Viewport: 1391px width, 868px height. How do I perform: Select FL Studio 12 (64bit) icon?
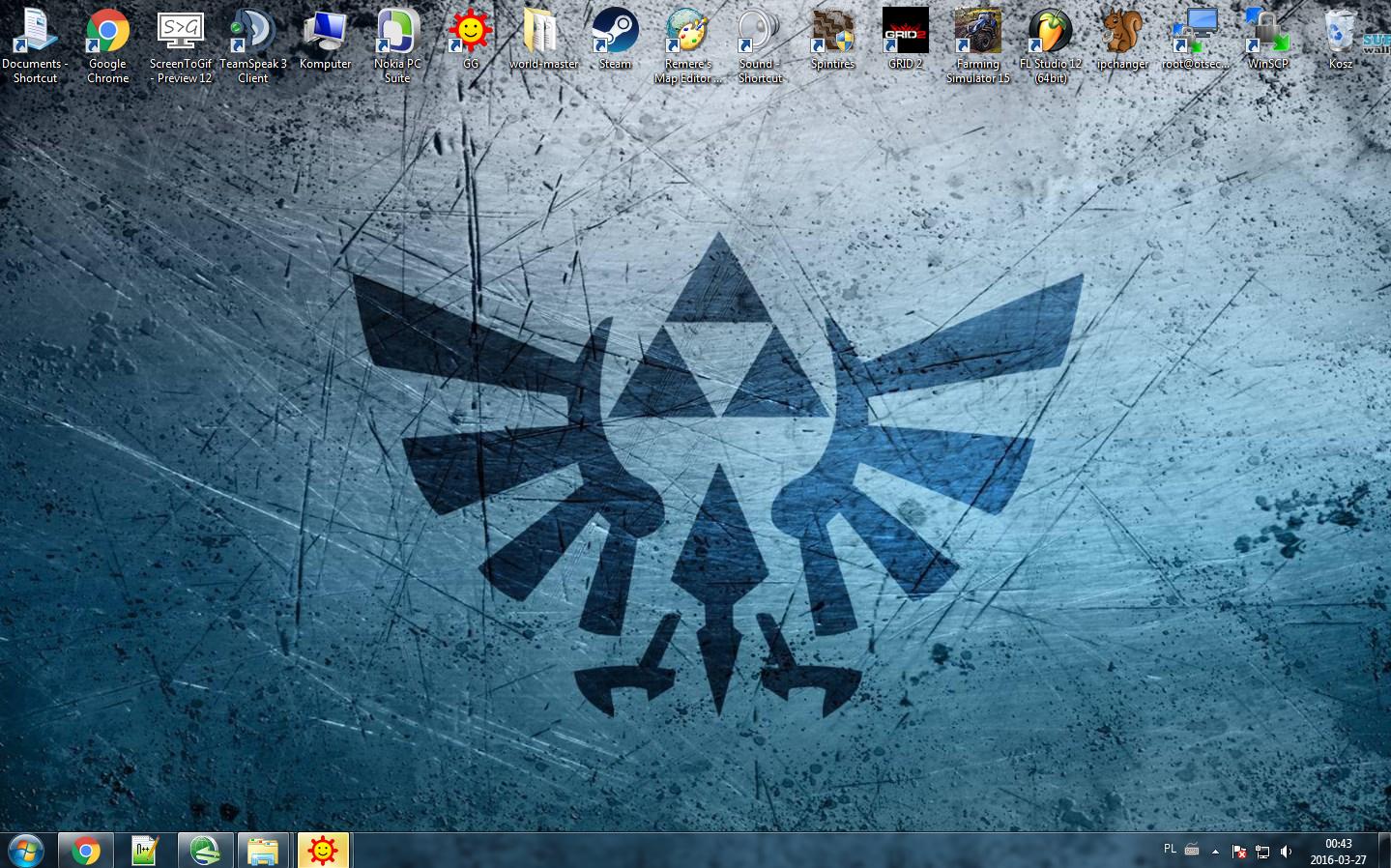click(1050, 43)
